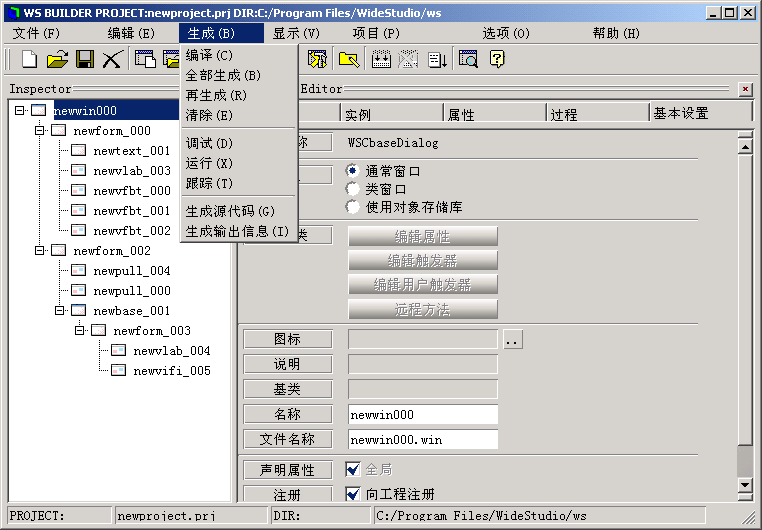
Task: Open project using the yellow open-folder icon
Action: [x=57, y=59]
